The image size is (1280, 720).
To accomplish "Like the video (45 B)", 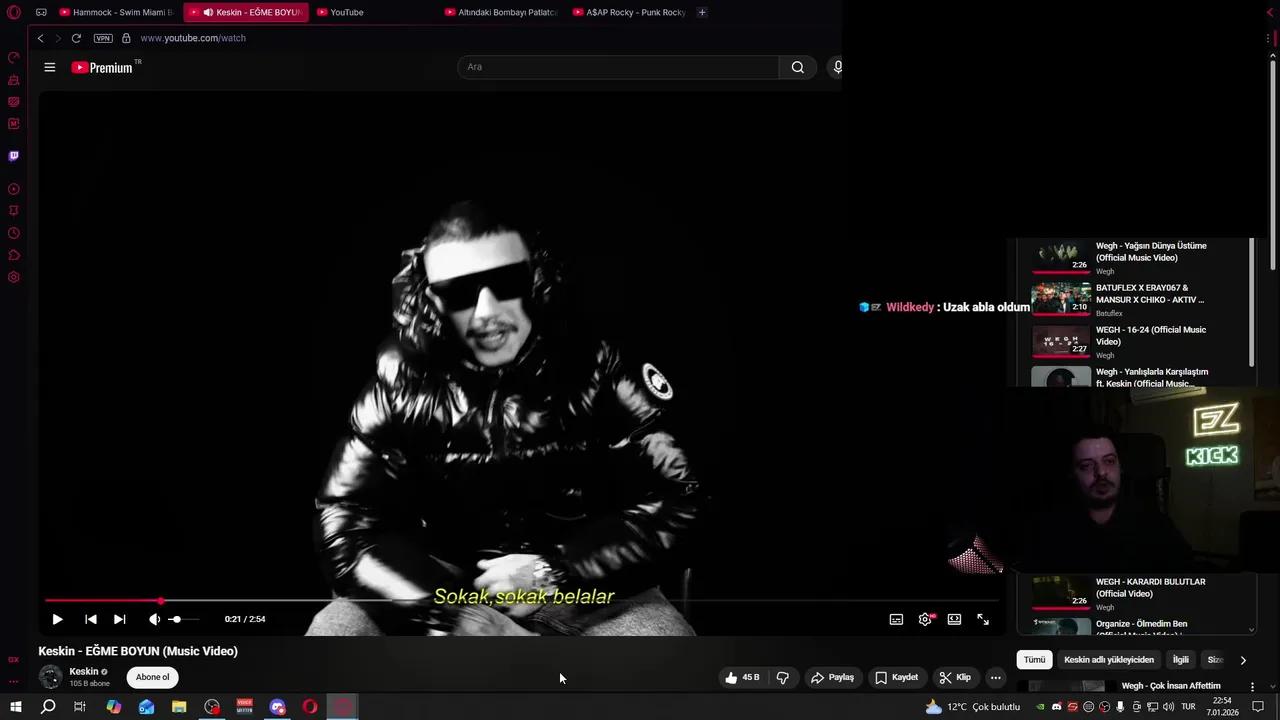I will (x=742, y=677).
